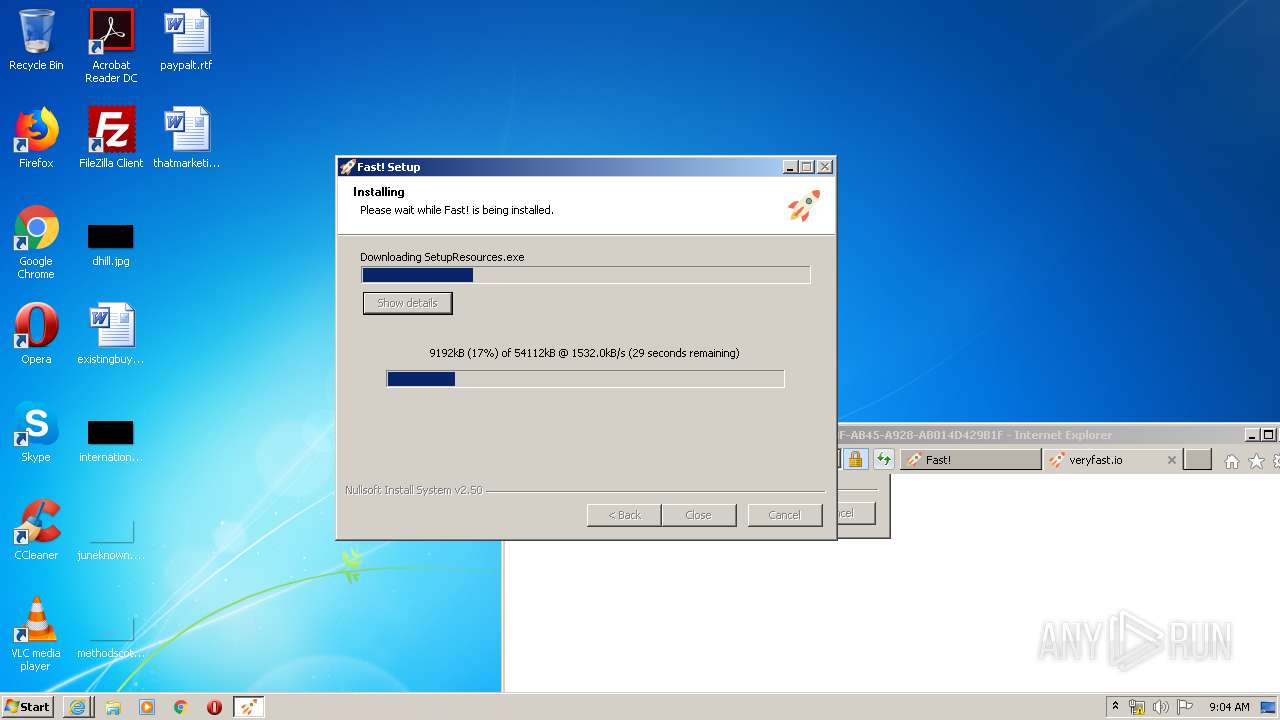
Task: Launch the VLC media player shortcut
Action: (x=36, y=634)
